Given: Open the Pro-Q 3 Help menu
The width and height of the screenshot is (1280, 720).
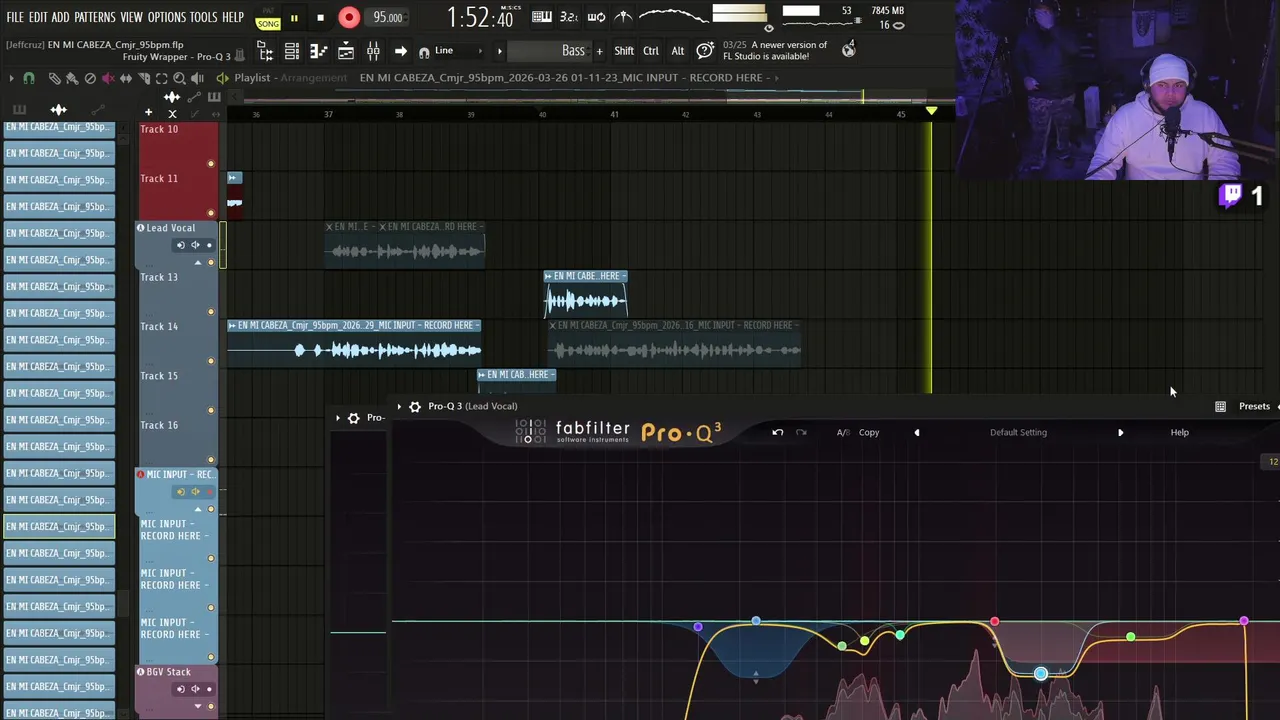Looking at the screenshot, I should tap(1180, 432).
